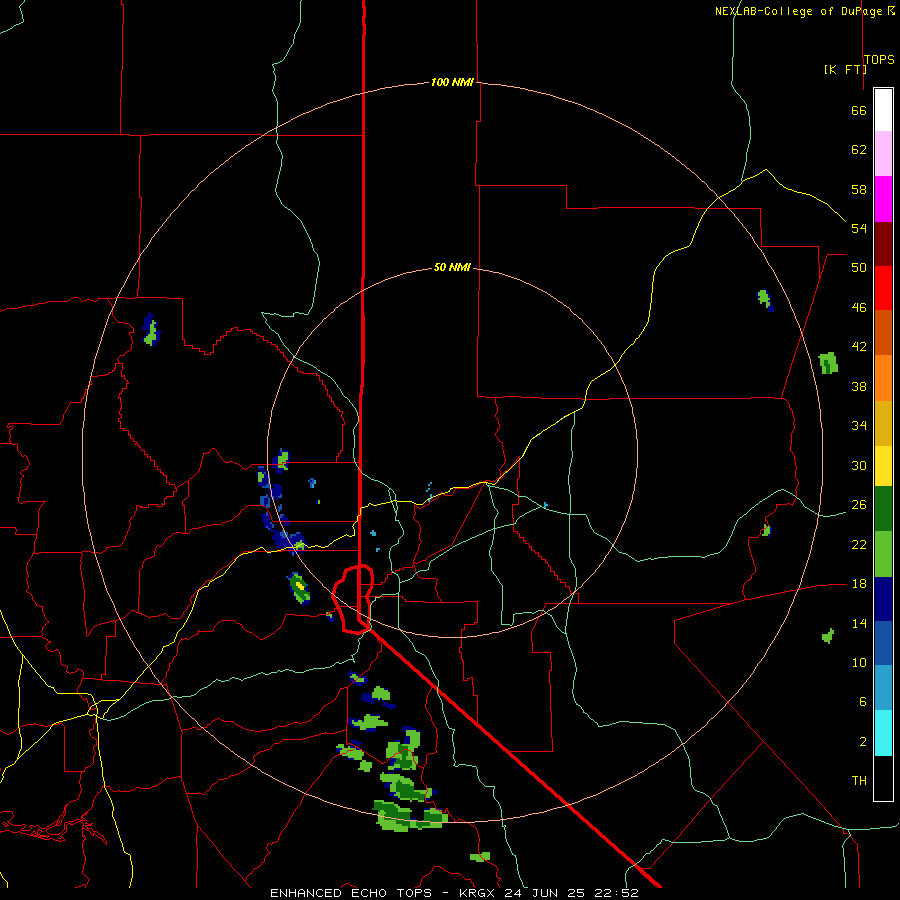Image resolution: width=900 pixels, height=900 pixels.
Task: Click the '18' legend value
Action: point(859,584)
